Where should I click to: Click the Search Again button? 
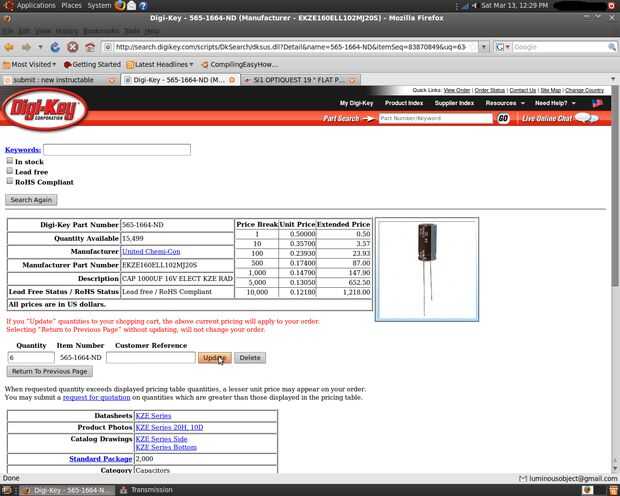31,200
